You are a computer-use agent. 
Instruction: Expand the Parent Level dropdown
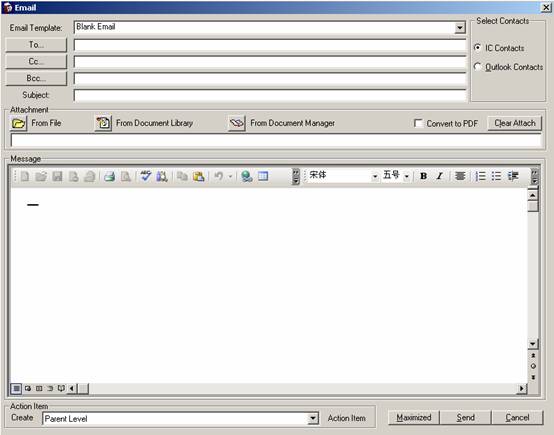click(313, 418)
